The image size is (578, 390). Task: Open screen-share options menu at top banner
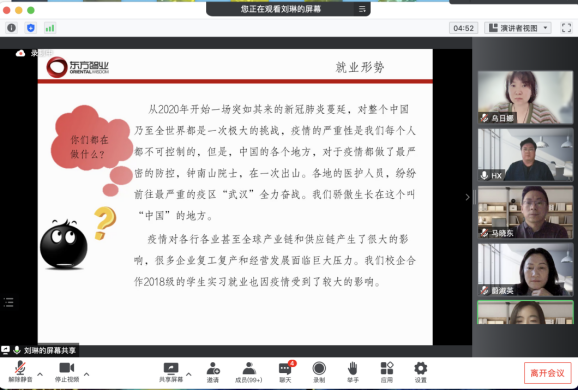tap(362, 9)
